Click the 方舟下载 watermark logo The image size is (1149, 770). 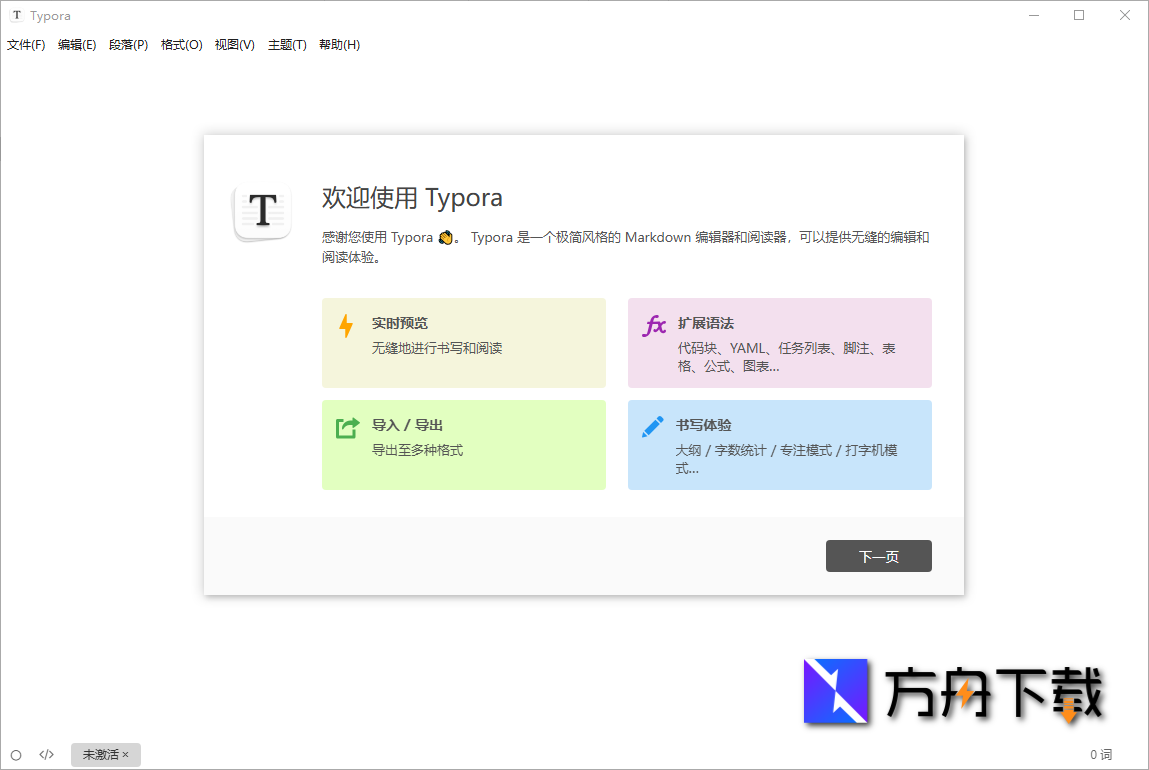pos(838,692)
